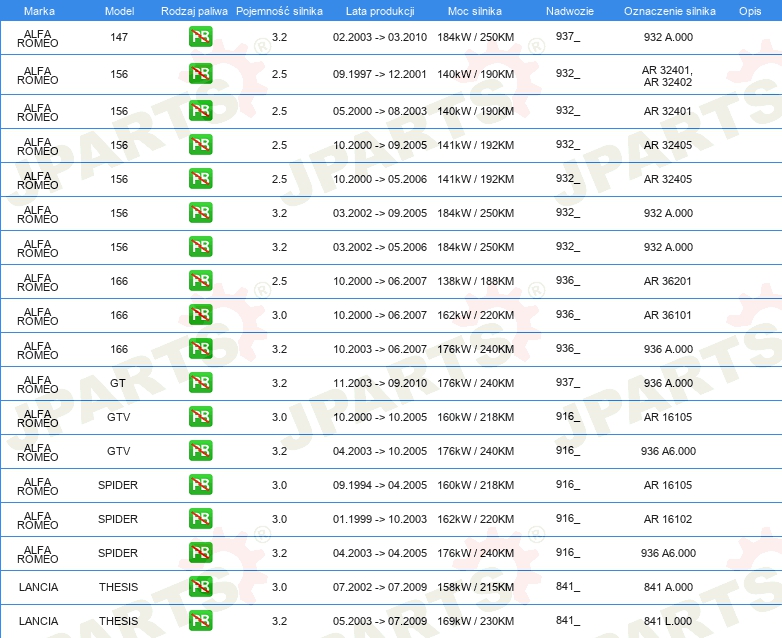The height and width of the screenshot is (638, 782).
Task: Click ALFA ROMEO in the 147 row
Action: click(37, 38)
